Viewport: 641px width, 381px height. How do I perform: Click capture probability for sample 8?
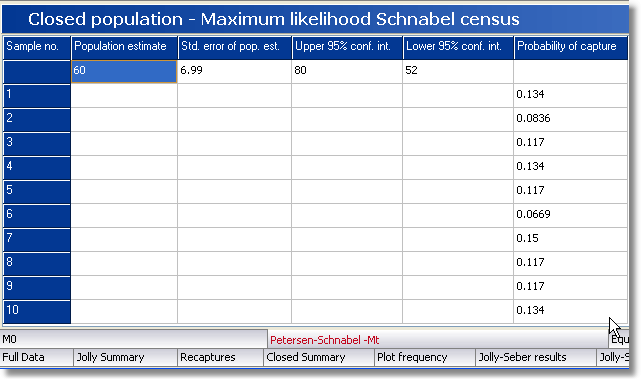tap(571, 264)
